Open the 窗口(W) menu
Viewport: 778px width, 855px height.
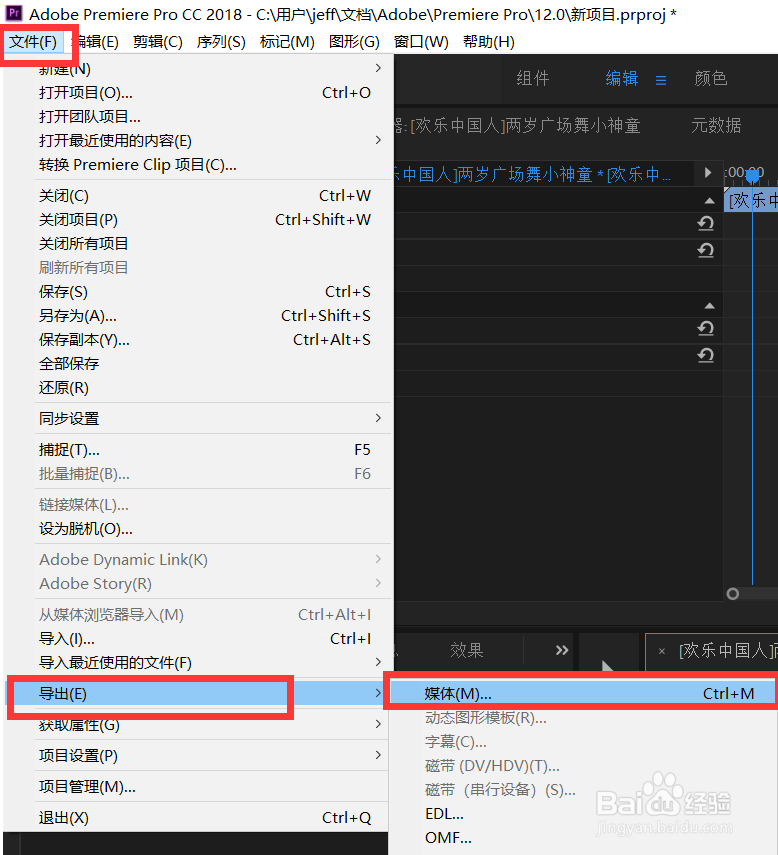[421, 42]
